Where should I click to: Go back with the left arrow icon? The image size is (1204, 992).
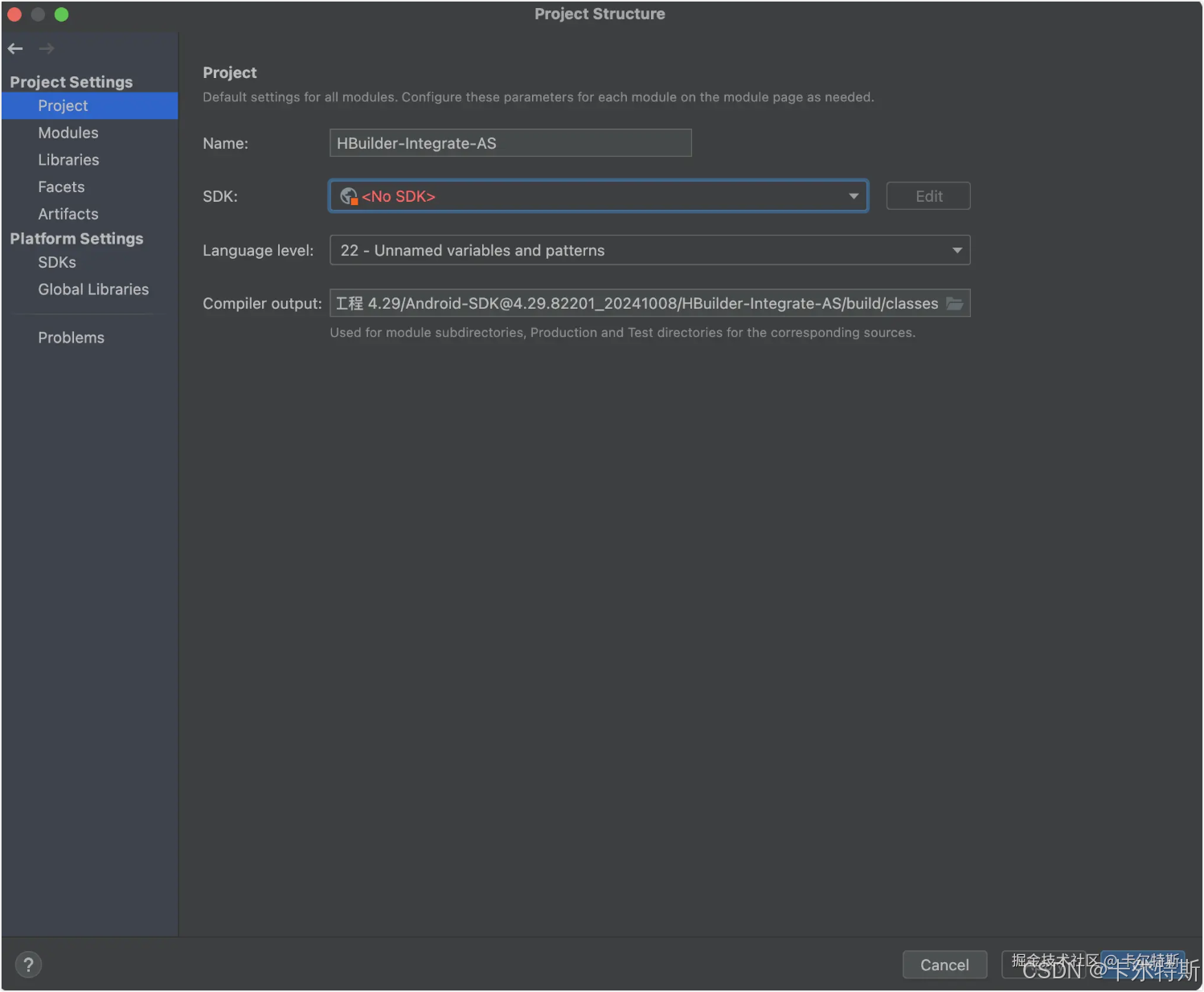[15, 49]
